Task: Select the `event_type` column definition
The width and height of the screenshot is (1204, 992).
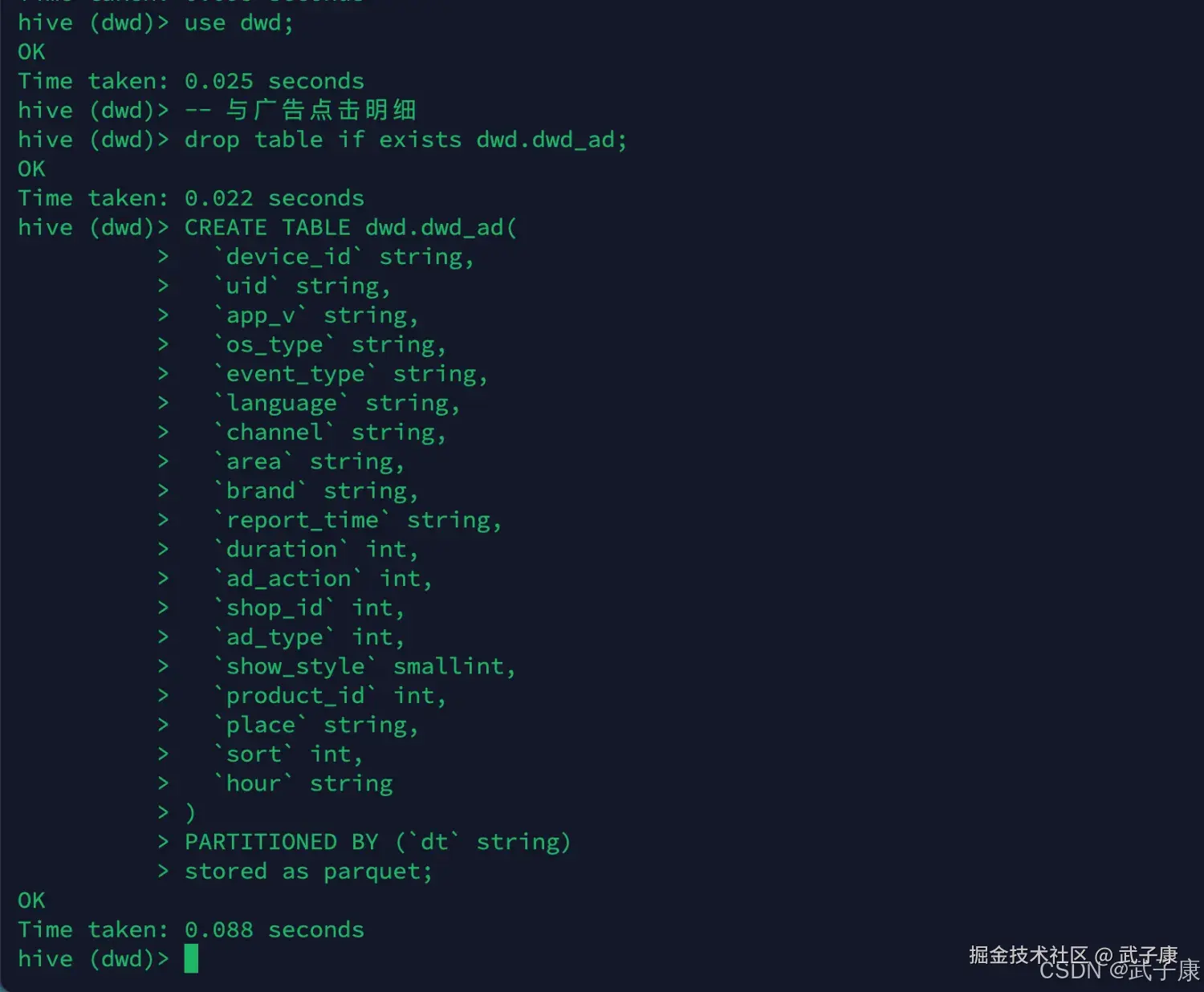Action: tap(351, 374)
